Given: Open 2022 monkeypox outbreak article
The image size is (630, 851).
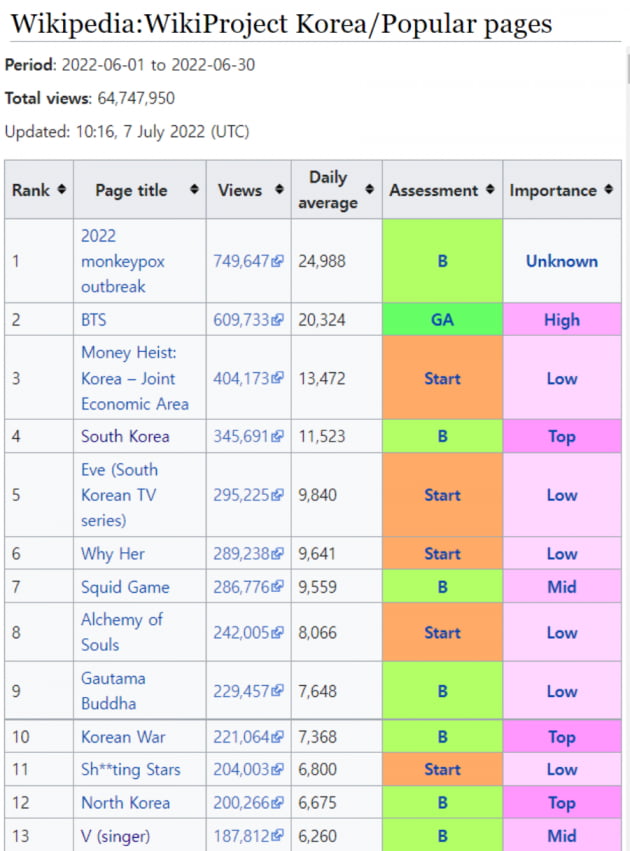Looking at the screenshot, I should click(123, 261).
